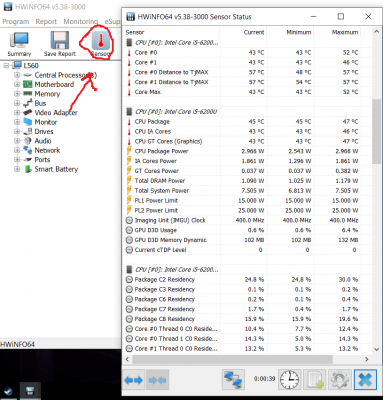Click the vertical scrollbar down arrow
Image resolution: width=383 pixels, height=400 pixels.
pyautogui.click(x=377, y=349)
